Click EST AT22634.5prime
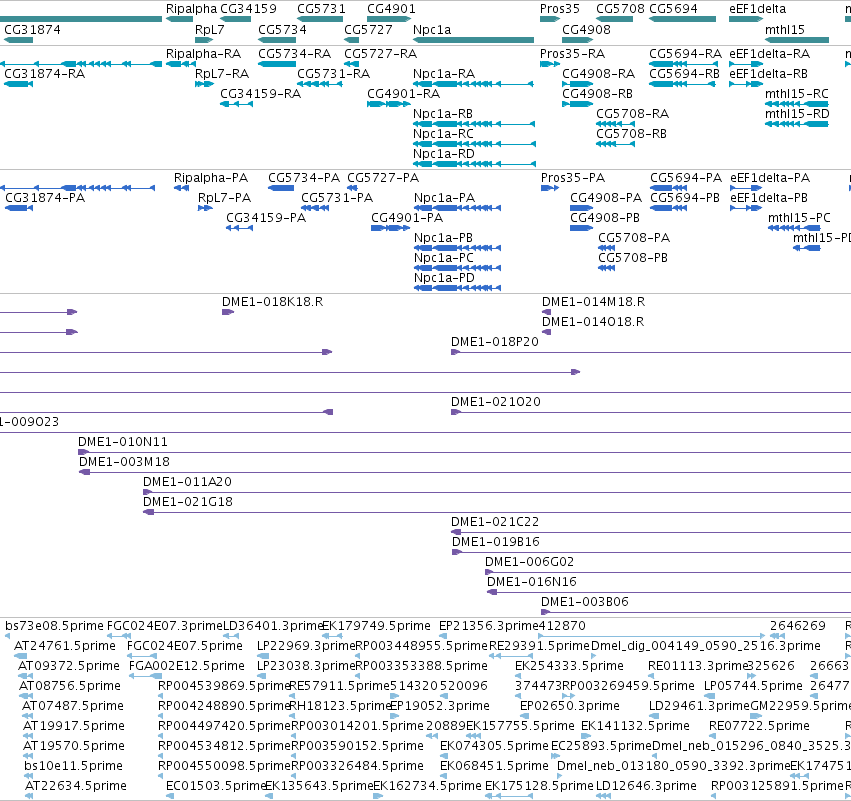This screenshot has height=801, width=851. [75, 786]
